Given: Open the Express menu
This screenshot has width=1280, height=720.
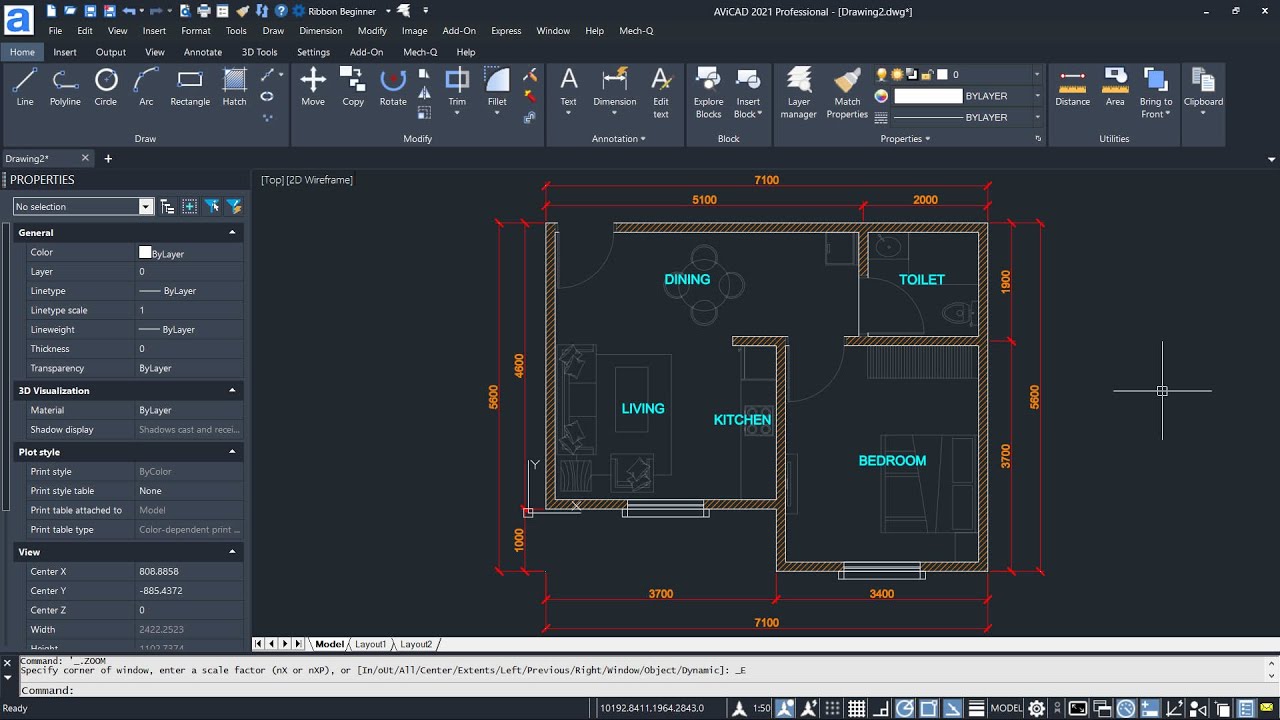Looking at the screenshot, I should click(x=506, y=31).
